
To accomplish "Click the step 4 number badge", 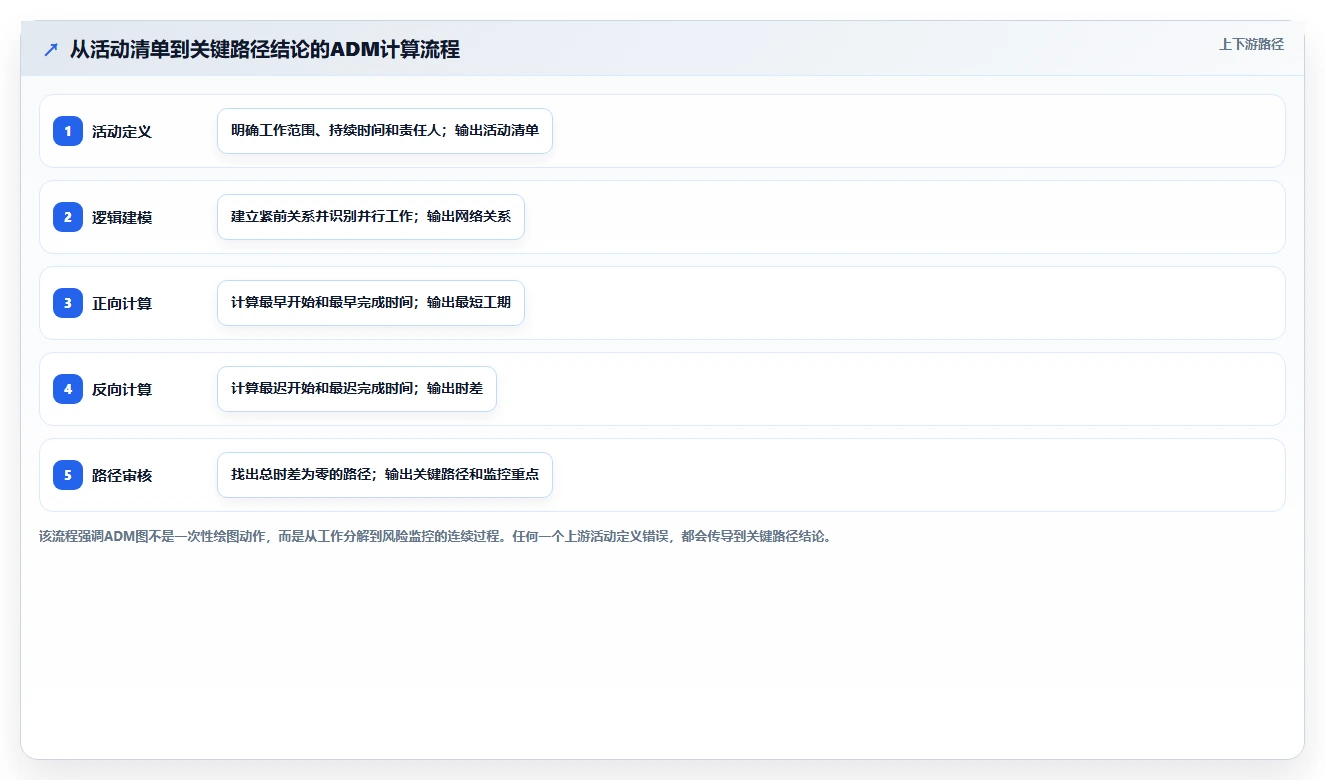I will point(68,389).
